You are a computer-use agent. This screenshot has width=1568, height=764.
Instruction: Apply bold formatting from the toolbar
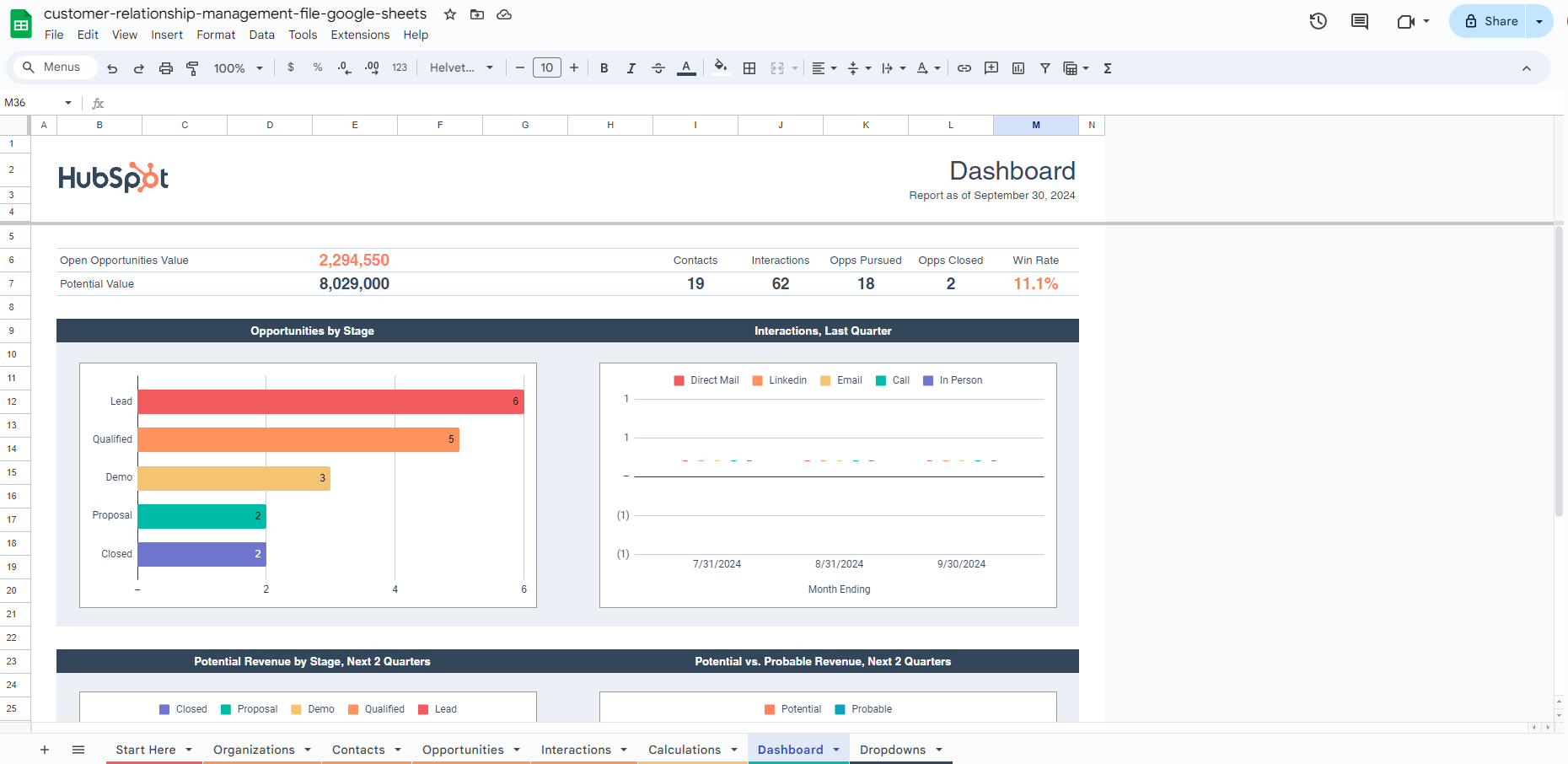tap(604, 67)
